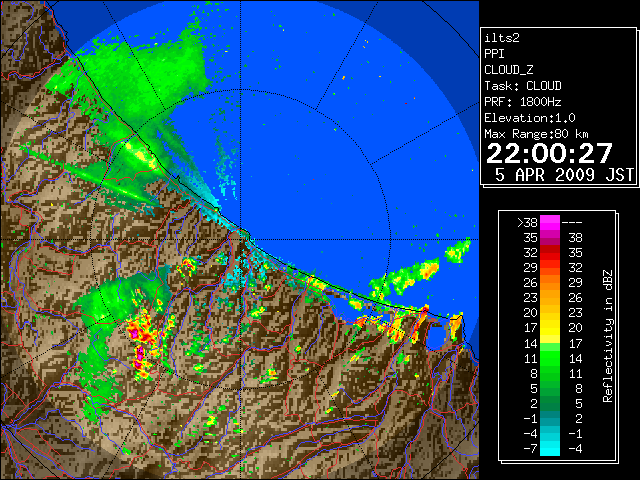Click the 'Elevation:1.0' line
Image resolution: width=640 pixels, height=480 pixels.
pos(530,118)
